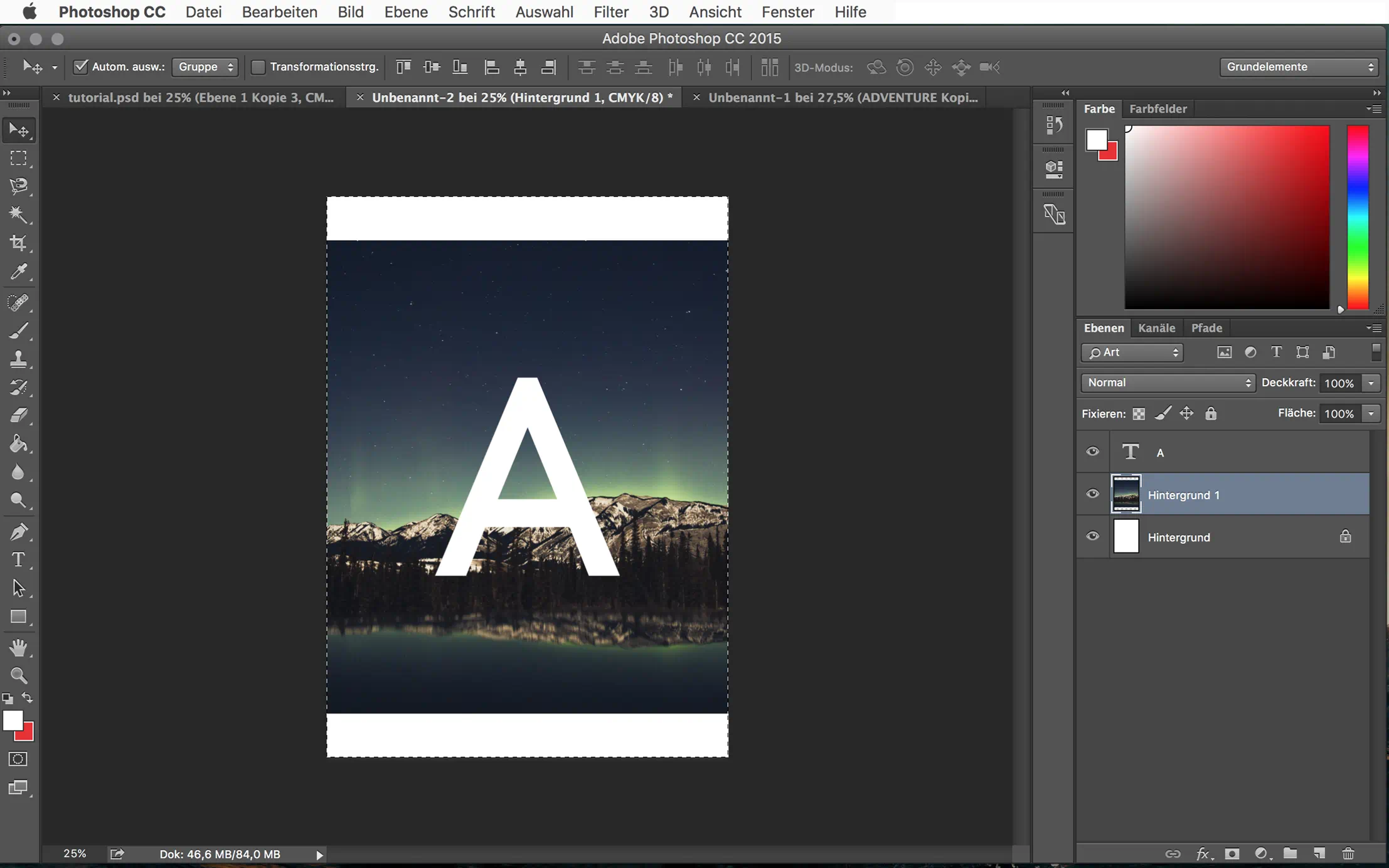Image resolution: width=1389 pixels, height=868 pixels.
Task: Click the hue spectrum slider strip
Action: pos(1358,217)
